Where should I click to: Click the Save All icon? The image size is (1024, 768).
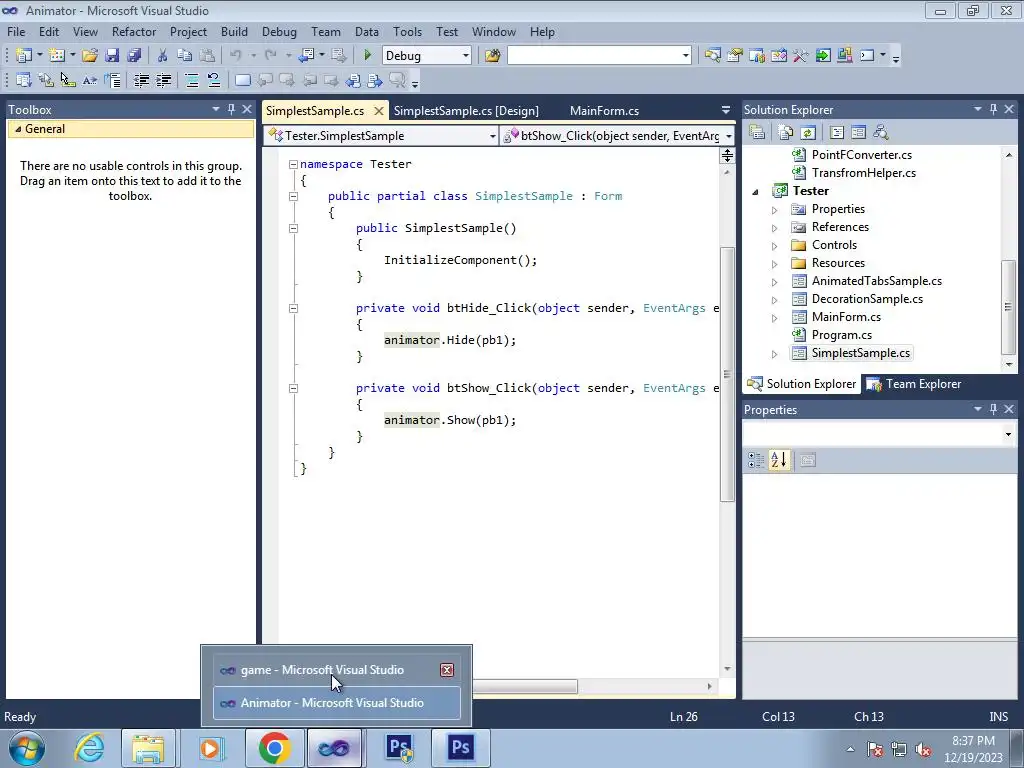pos(134,56)
